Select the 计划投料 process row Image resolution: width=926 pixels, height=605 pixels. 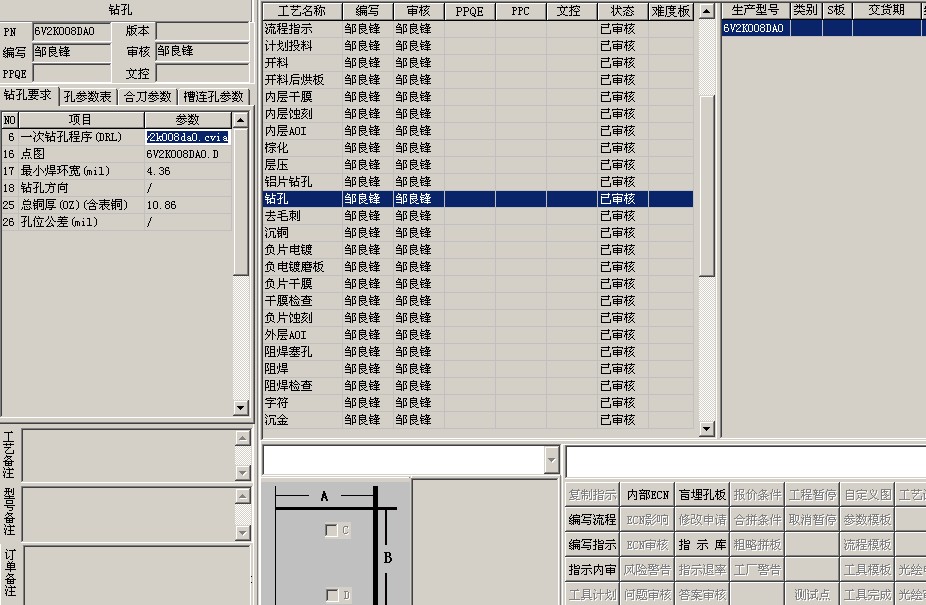[x=478, y=46]
